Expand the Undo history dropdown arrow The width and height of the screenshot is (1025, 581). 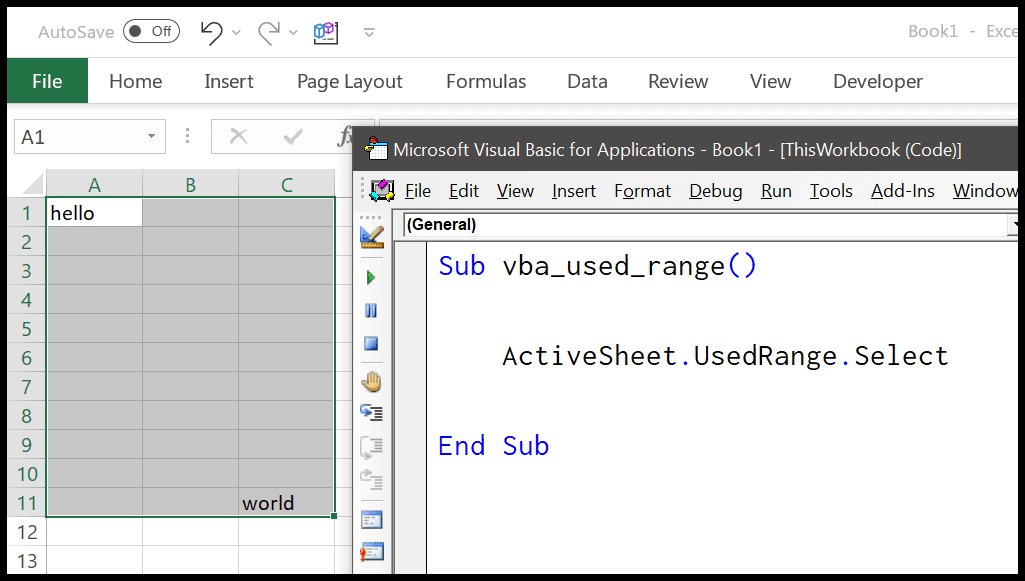237,33
